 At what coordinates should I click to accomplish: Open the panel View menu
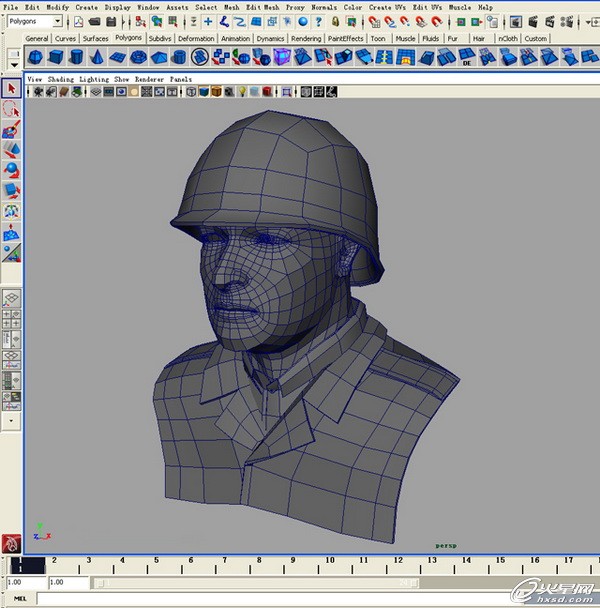(x=35, y=79)
